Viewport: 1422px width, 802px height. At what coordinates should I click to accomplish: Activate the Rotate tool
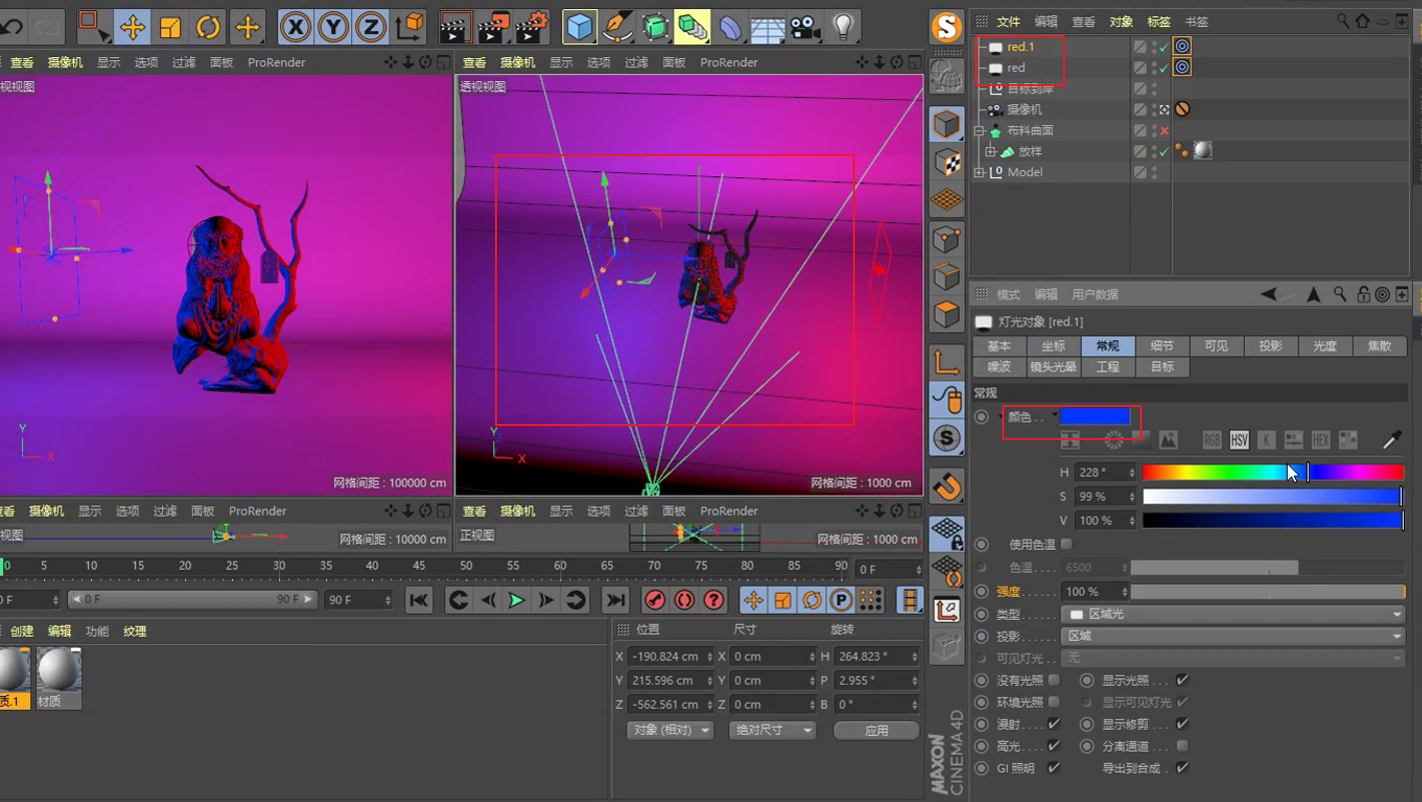[x=208, y=27]
